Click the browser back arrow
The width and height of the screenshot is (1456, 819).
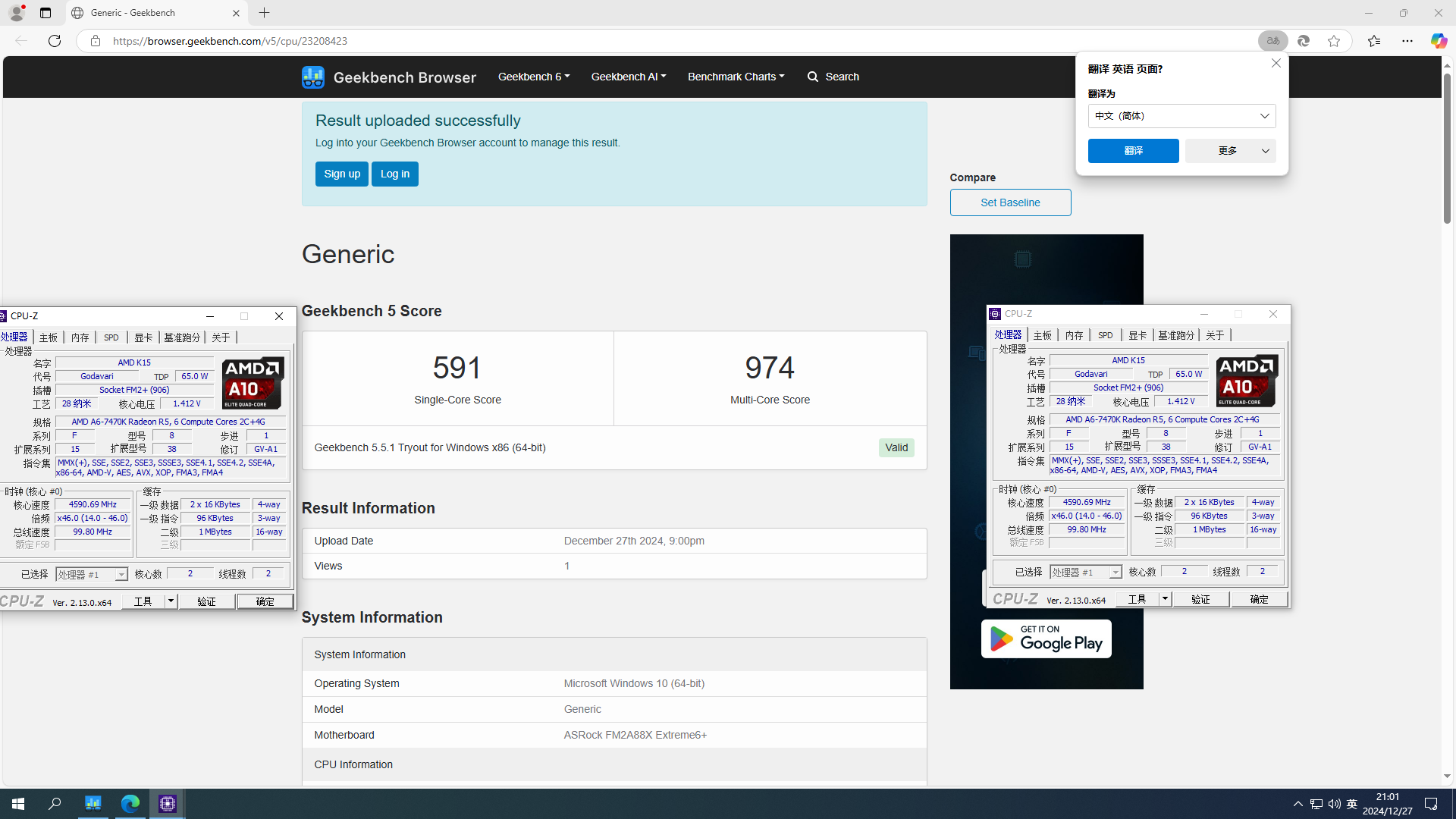coord(21,41)
